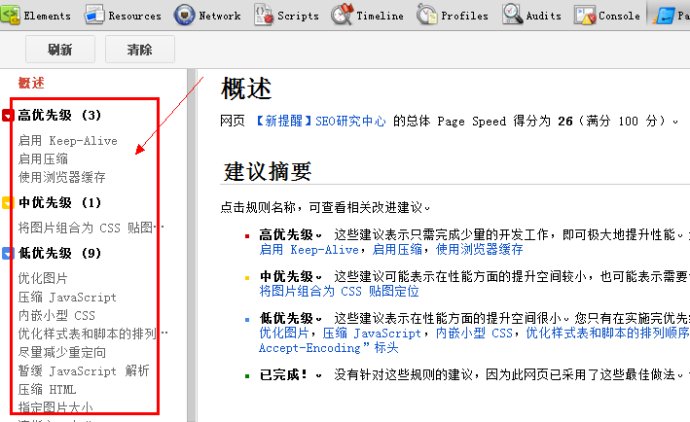
Task: Open the Network panel icon
Action: coord(184,15)
